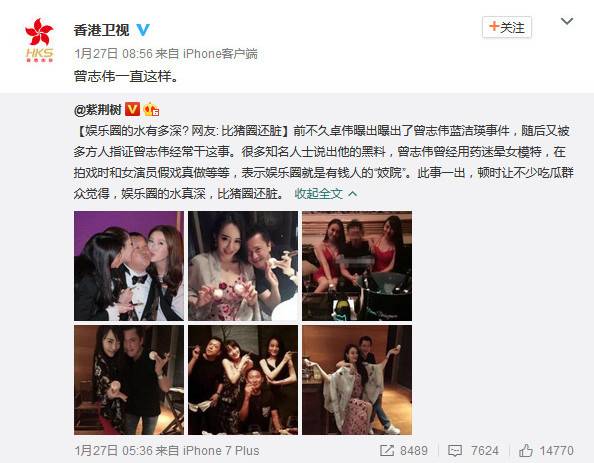Click the membership crown badge icon
Viewport: 594px width, 463px height.
pyautogui.click(x=151, y=109)
